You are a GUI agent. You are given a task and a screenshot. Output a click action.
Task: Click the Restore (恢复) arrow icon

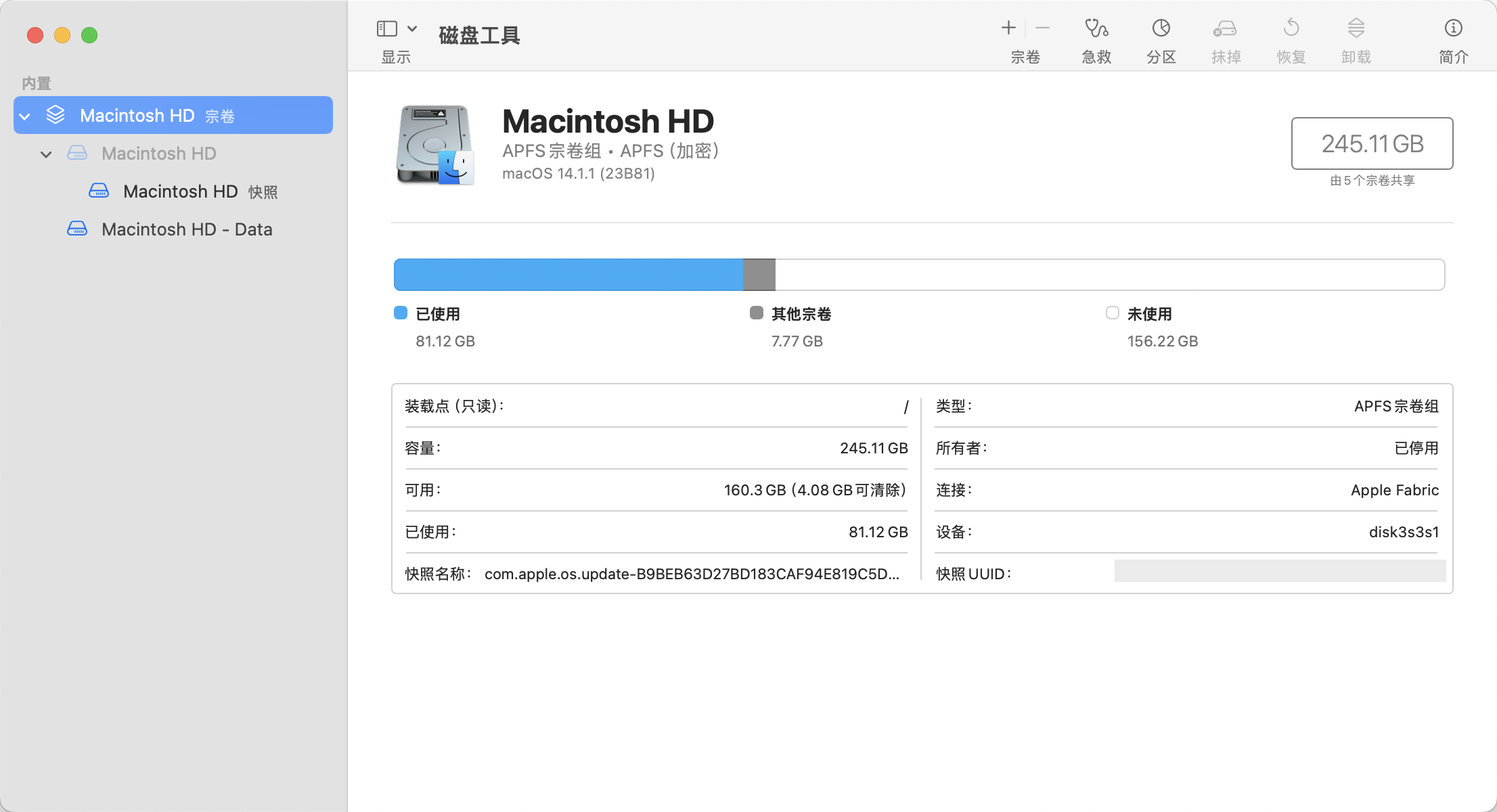(1291, 28)
